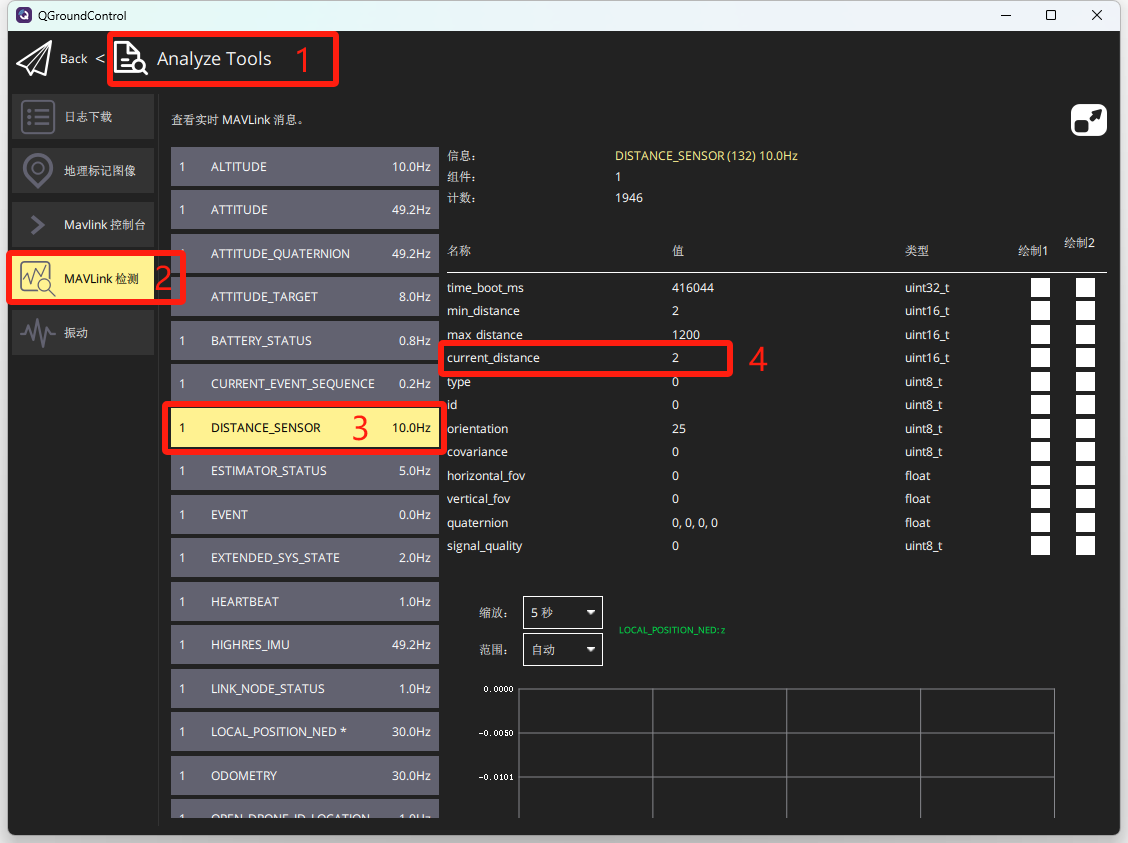Screen dimensions: 1128x843
Task: Select the ATTITUDE_TARGET message
Action: [x=304, y=297]
